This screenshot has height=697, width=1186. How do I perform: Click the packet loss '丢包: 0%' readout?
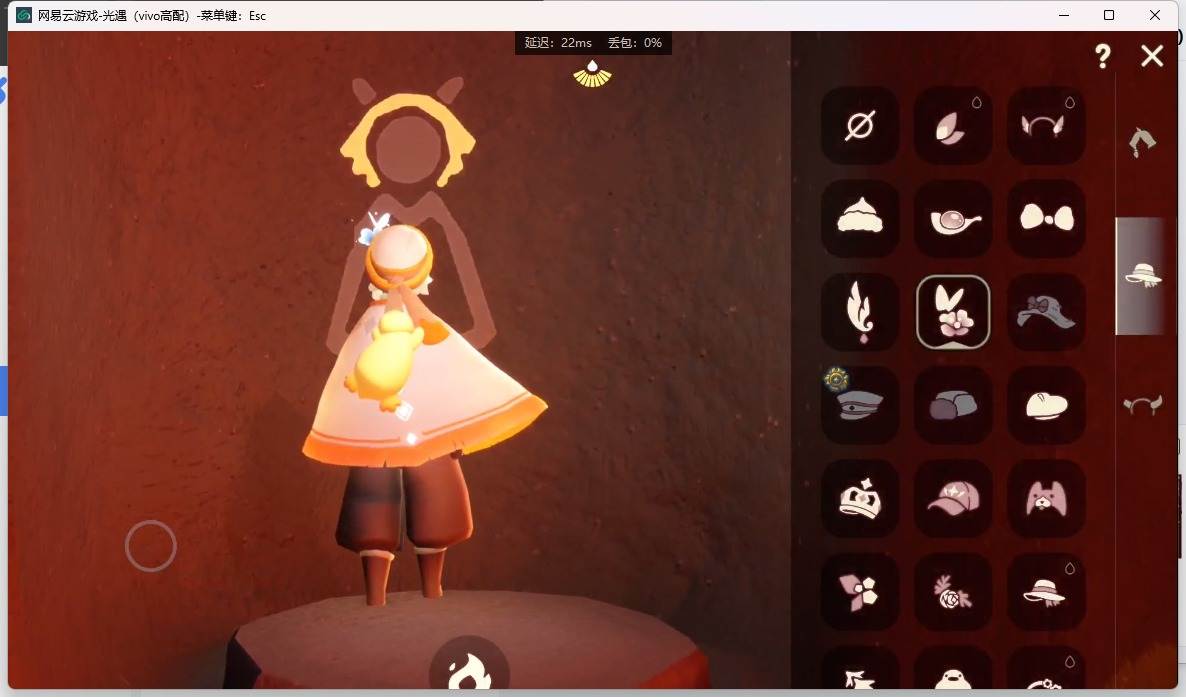(x=635, y=42)
